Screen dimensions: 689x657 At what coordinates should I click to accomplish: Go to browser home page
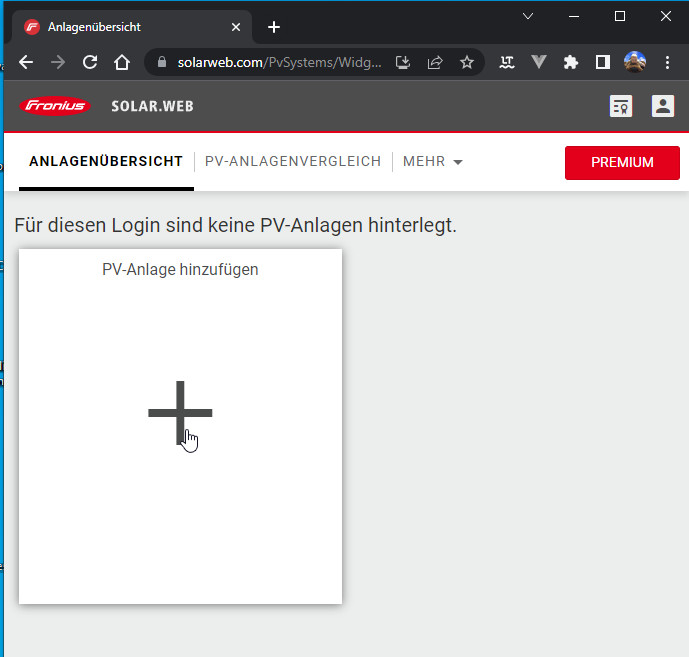pyautogui.click(x=122, y=62)
